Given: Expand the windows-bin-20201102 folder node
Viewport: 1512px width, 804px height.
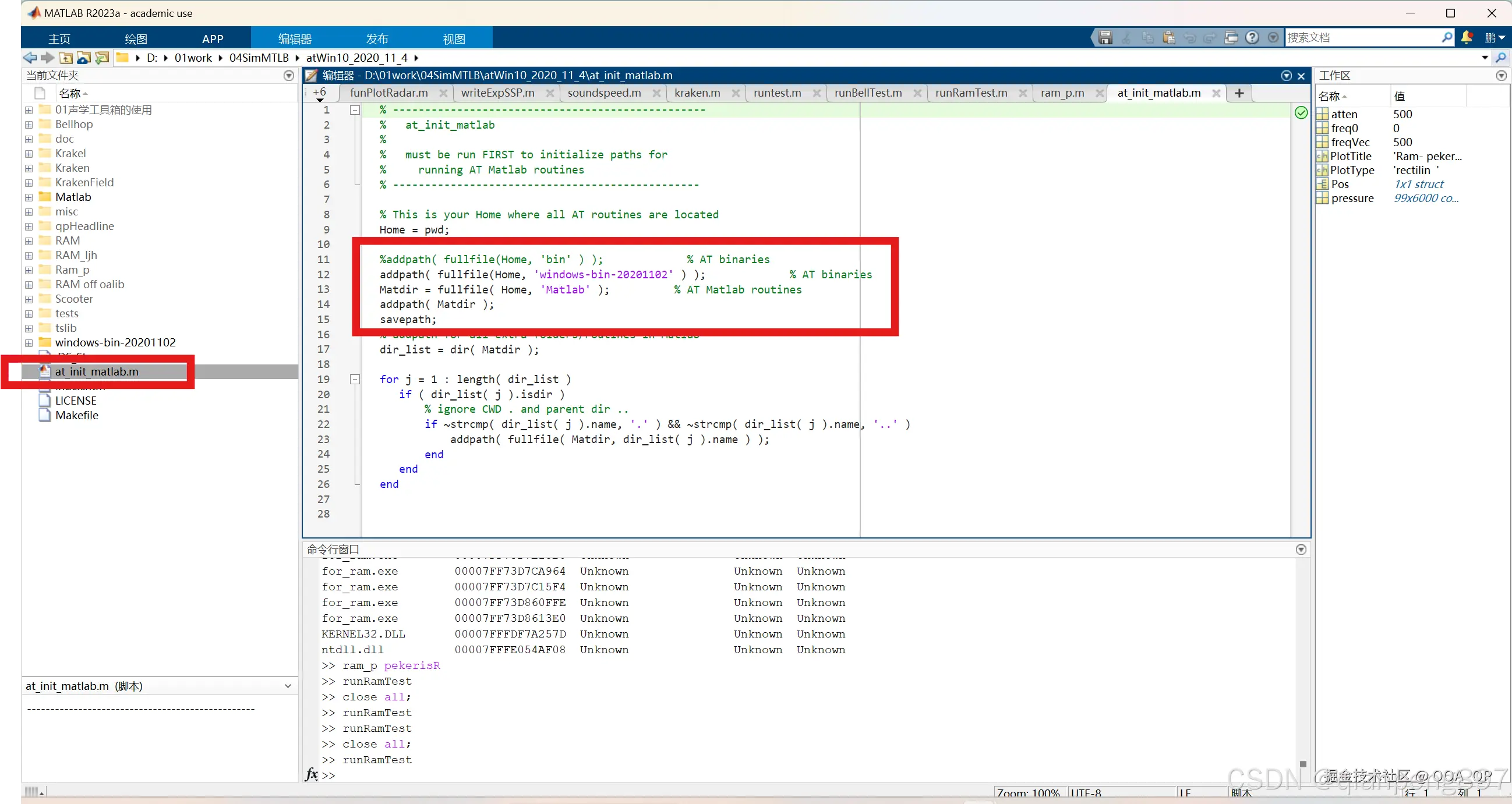Looking at the screenshot, I should coord(29,343).
